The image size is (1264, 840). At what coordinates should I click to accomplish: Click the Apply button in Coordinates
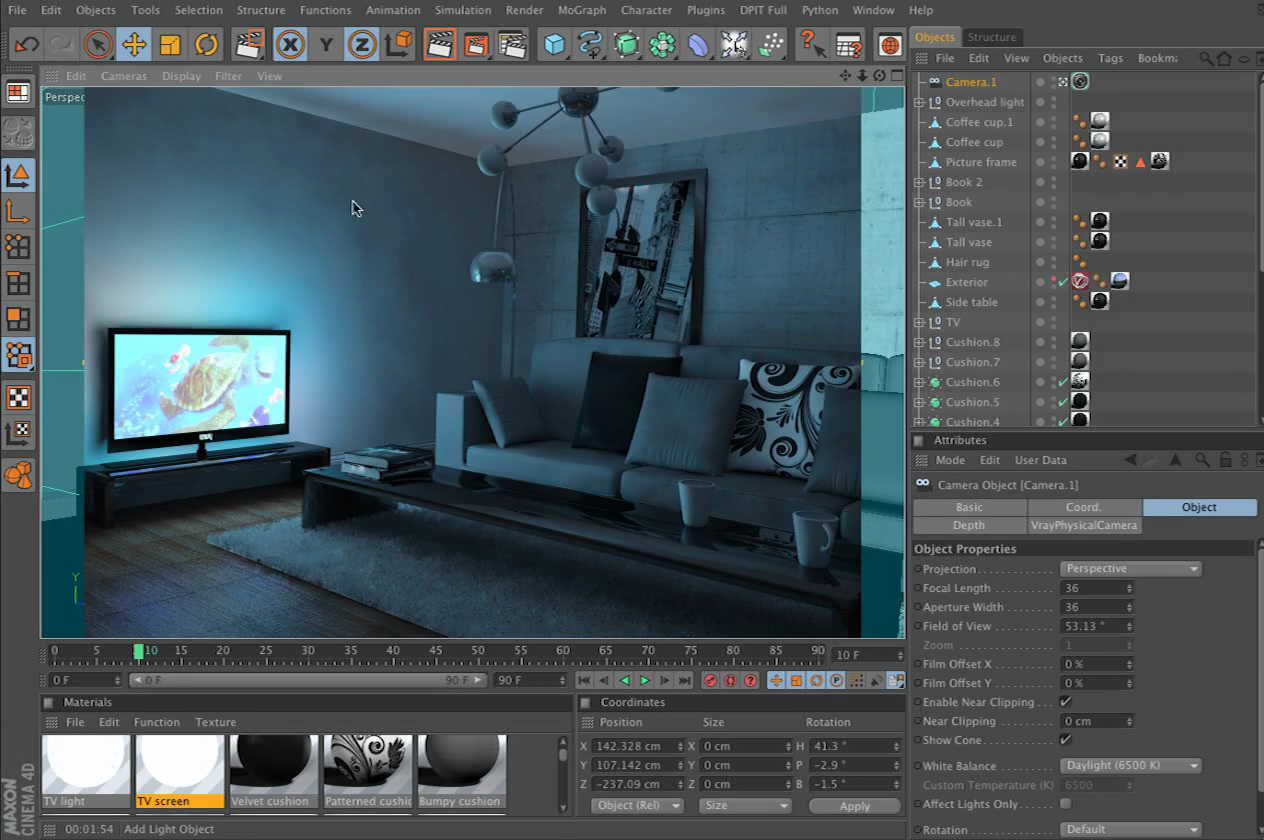click(x=854, y=806)
